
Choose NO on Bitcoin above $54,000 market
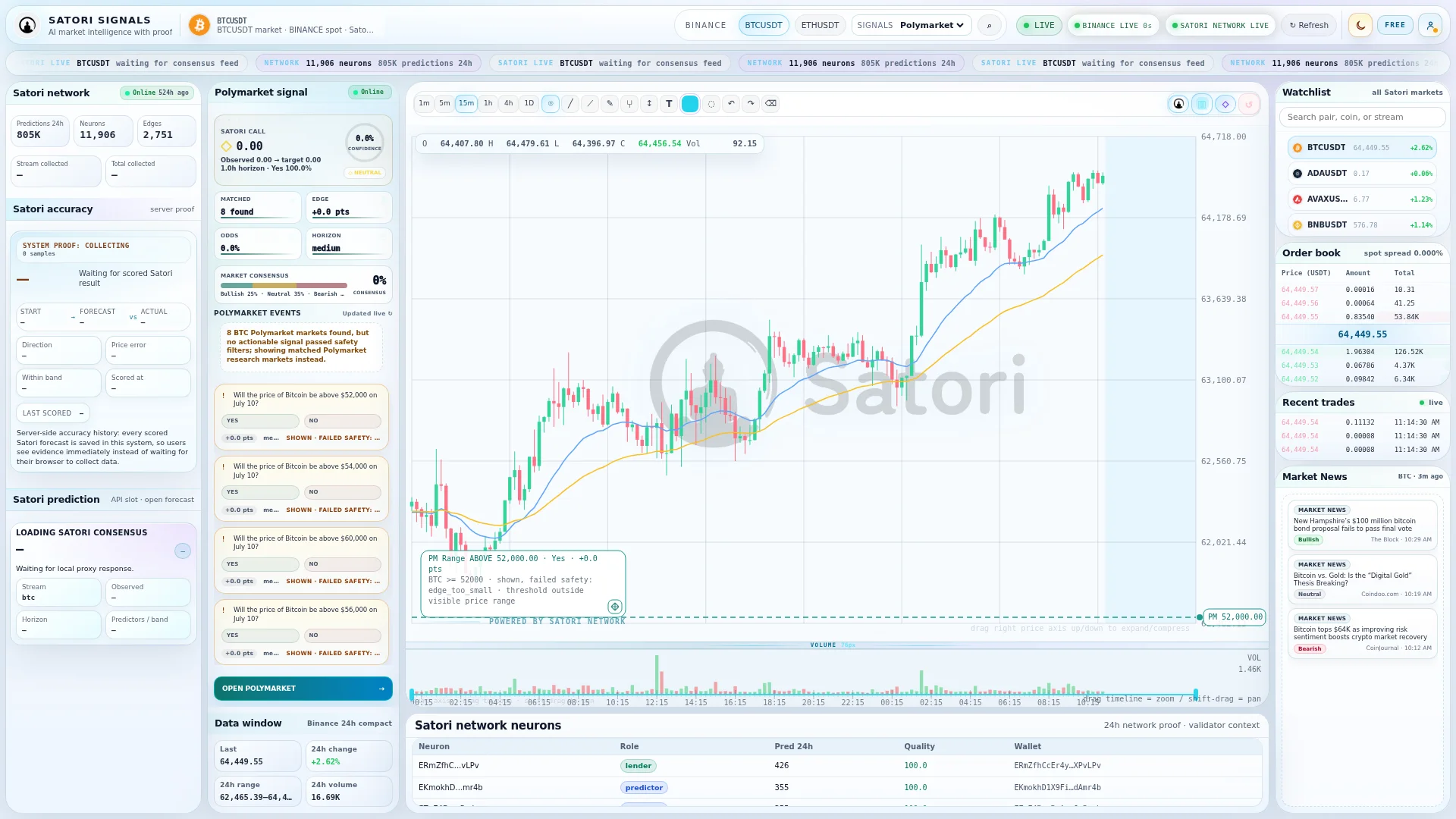(x=343, y=492)
